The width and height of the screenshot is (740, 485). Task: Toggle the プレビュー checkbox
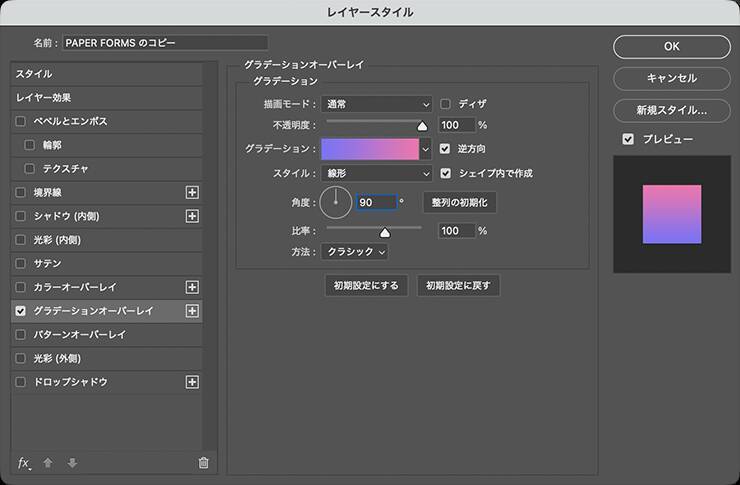[x=628, y=139]
